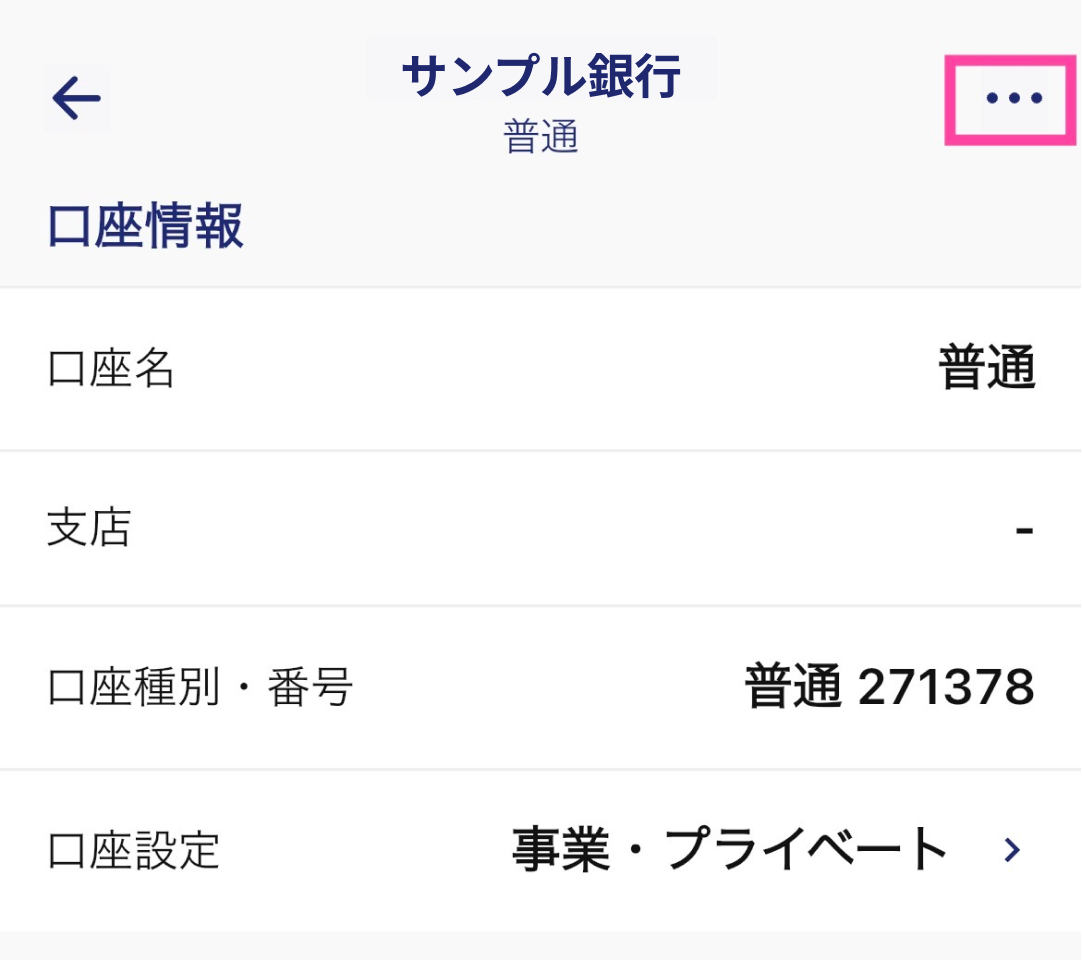Open 口座設定 via the right chevron

(1012, 850)
